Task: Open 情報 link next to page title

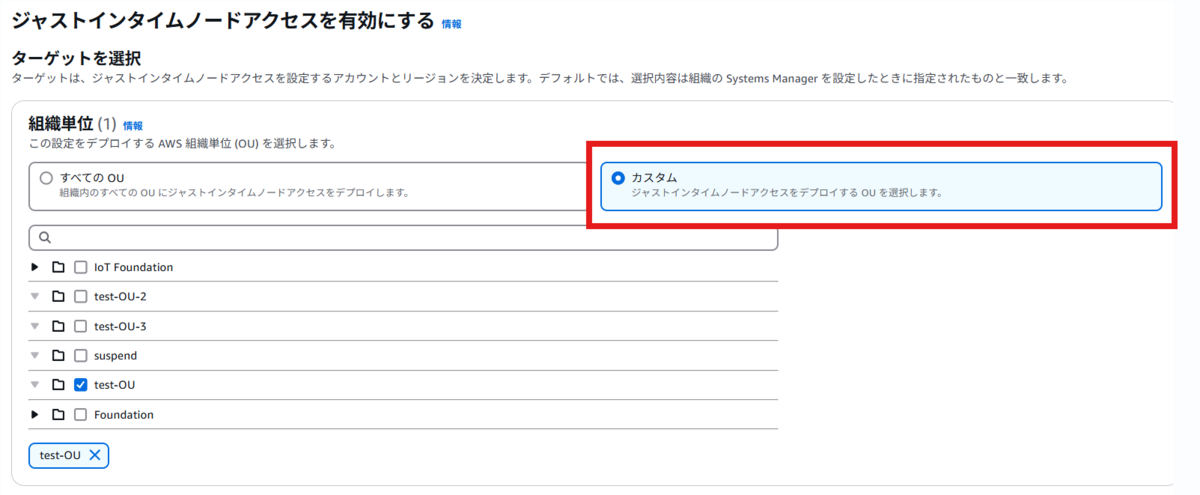Action: point(452,24)
